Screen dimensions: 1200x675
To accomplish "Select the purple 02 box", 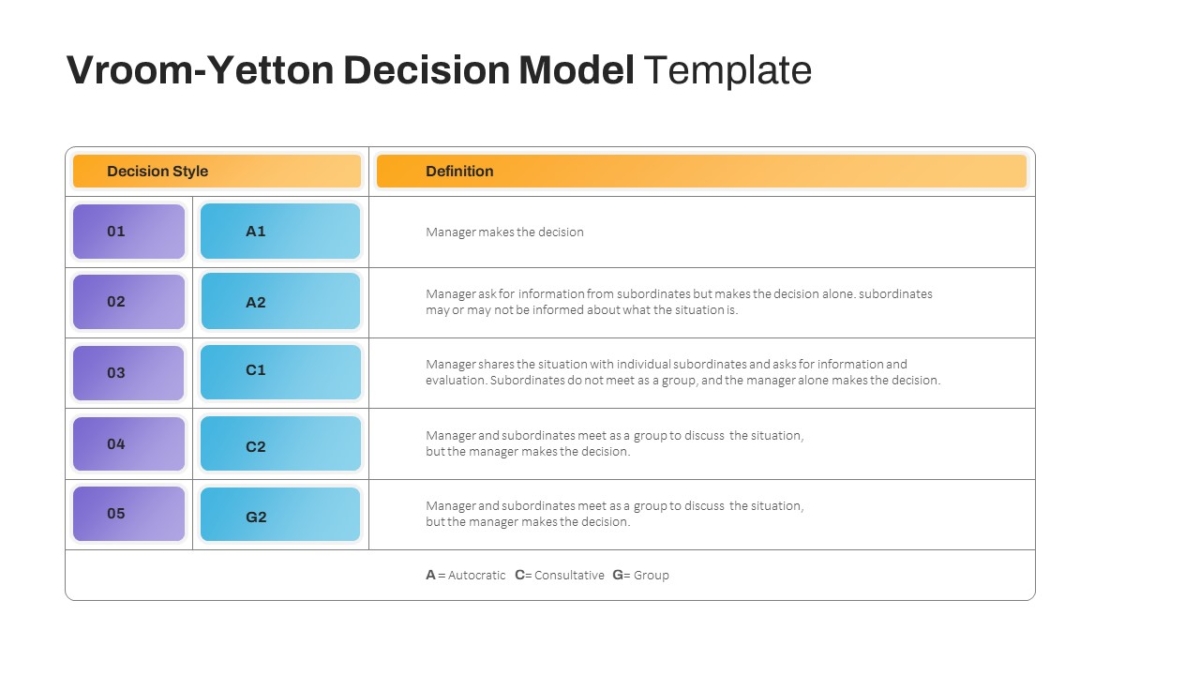I will [x=129, y=302].
